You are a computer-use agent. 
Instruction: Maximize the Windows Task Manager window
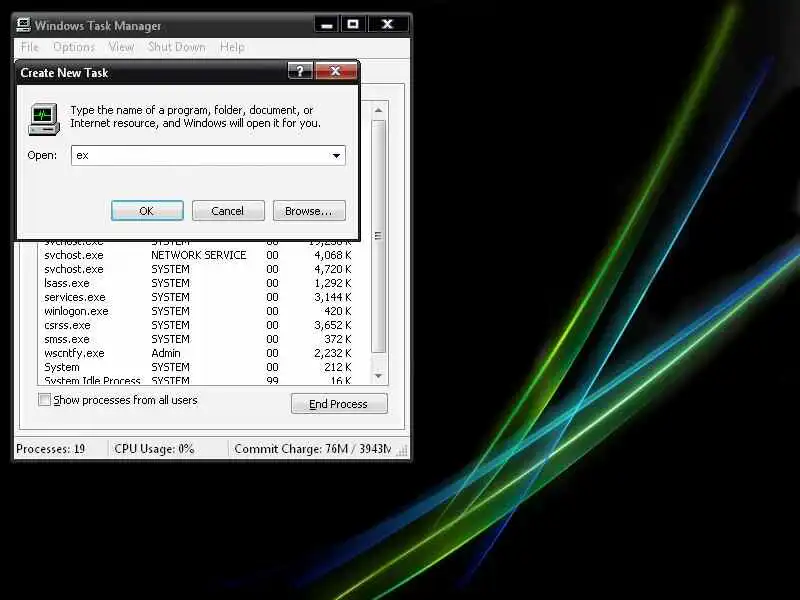(x=353, y=24)
